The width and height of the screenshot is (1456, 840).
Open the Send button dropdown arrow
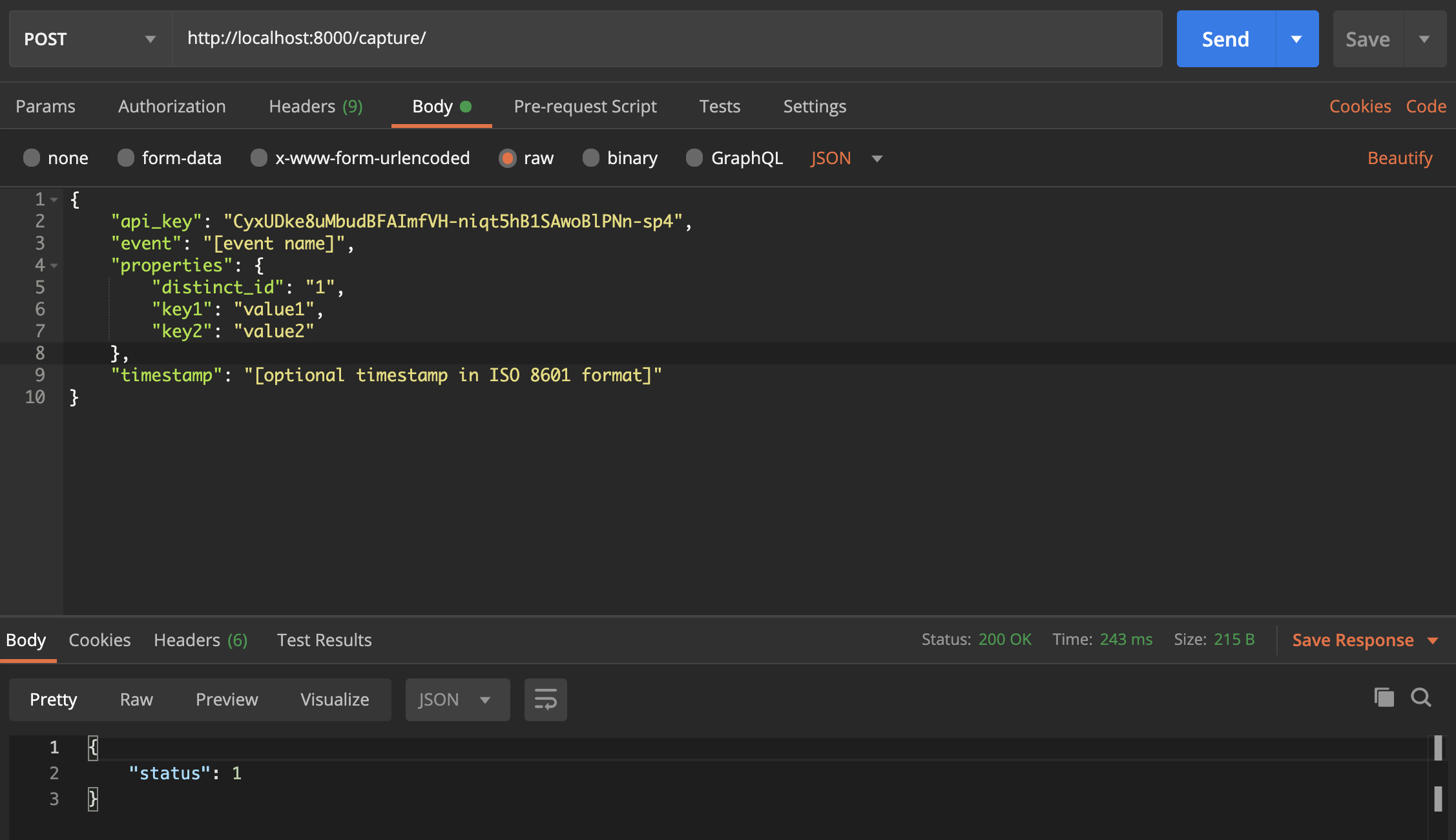pyautogui.click(x=1296, y=39)
